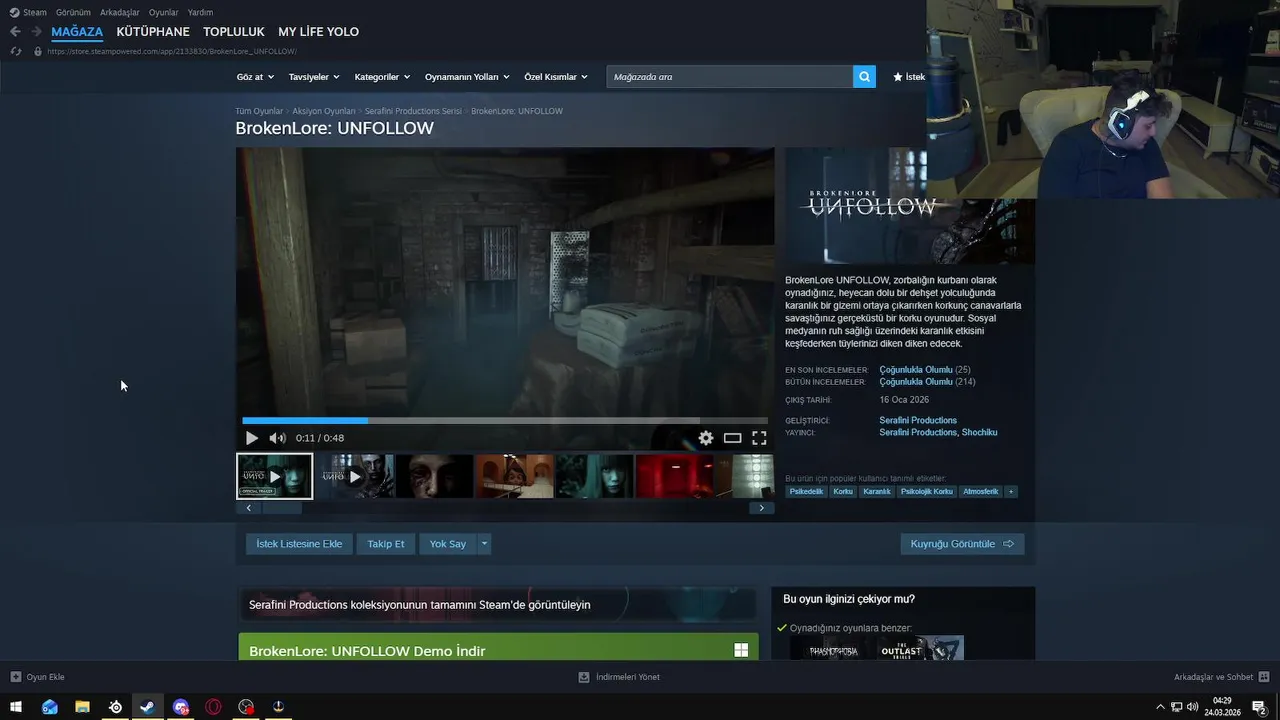Show hidden system tray icons
The width and height of the screenshot is (1280, 720).
pyautogui.click(x=1160, y=707)
